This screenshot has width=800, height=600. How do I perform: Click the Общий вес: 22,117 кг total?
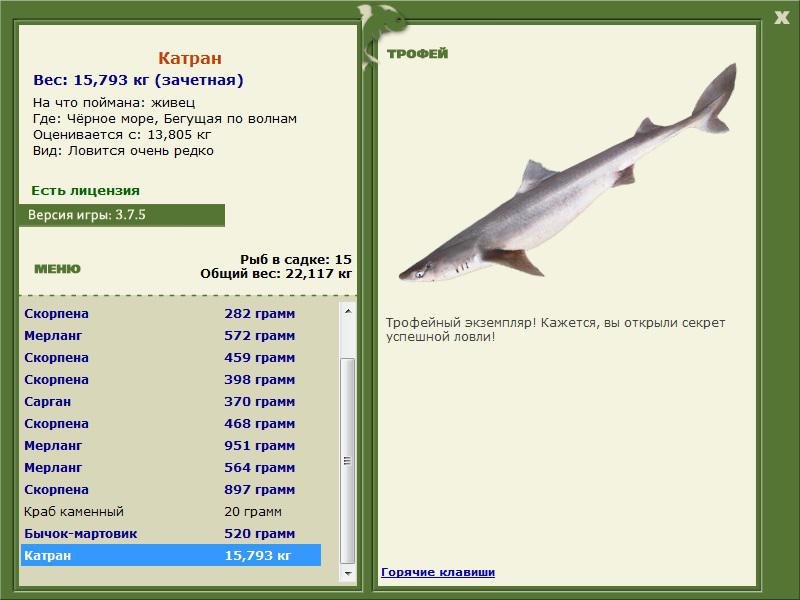pyautogui.click(x=276, y=273)
